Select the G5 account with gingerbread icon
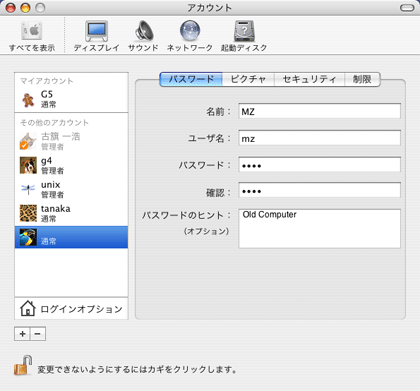The width and height of the screenshot is (420, 391). click(x=71, y=99)
